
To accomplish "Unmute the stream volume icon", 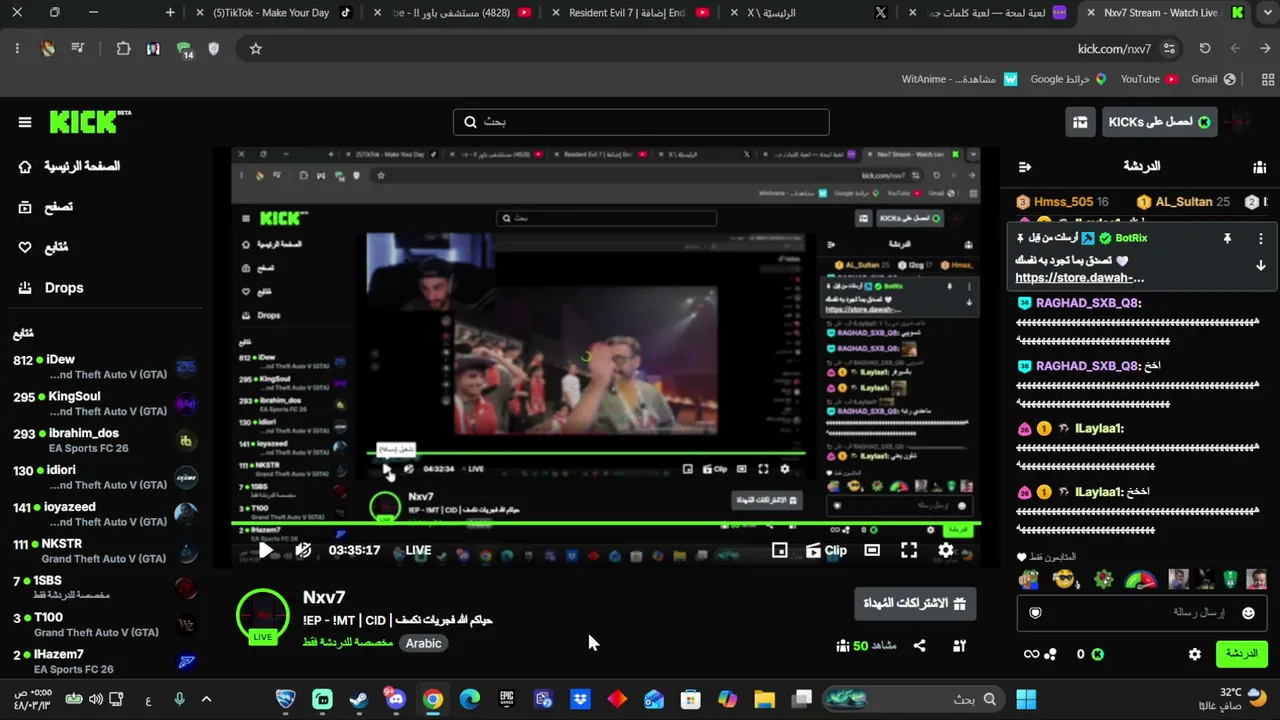I will 303,550.
